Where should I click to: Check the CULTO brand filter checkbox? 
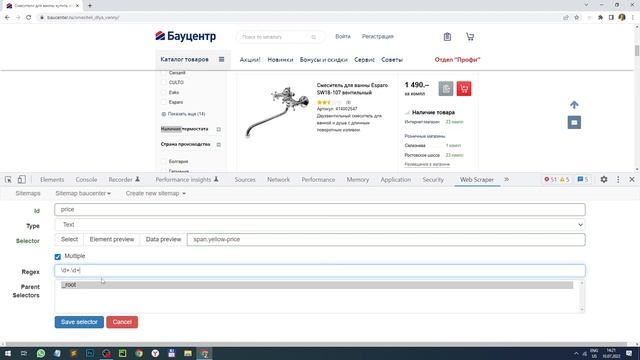[x=164, y=82]
